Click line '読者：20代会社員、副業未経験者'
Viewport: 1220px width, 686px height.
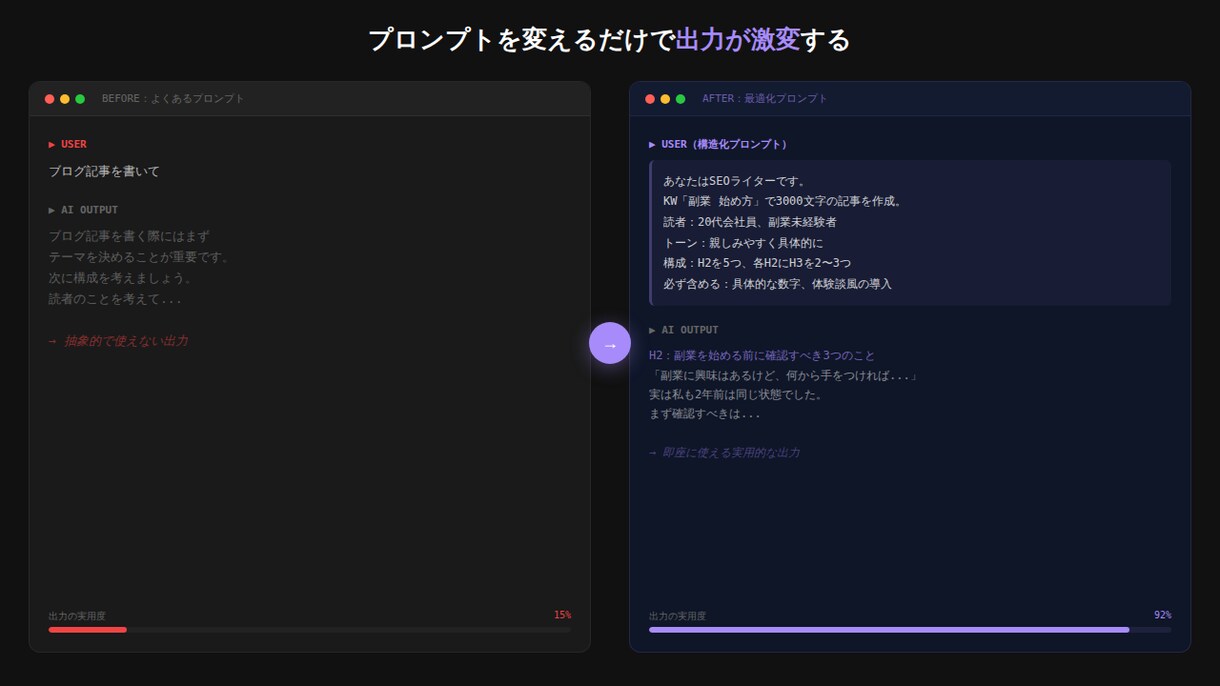pyautogui.click(x=750, y=222)
